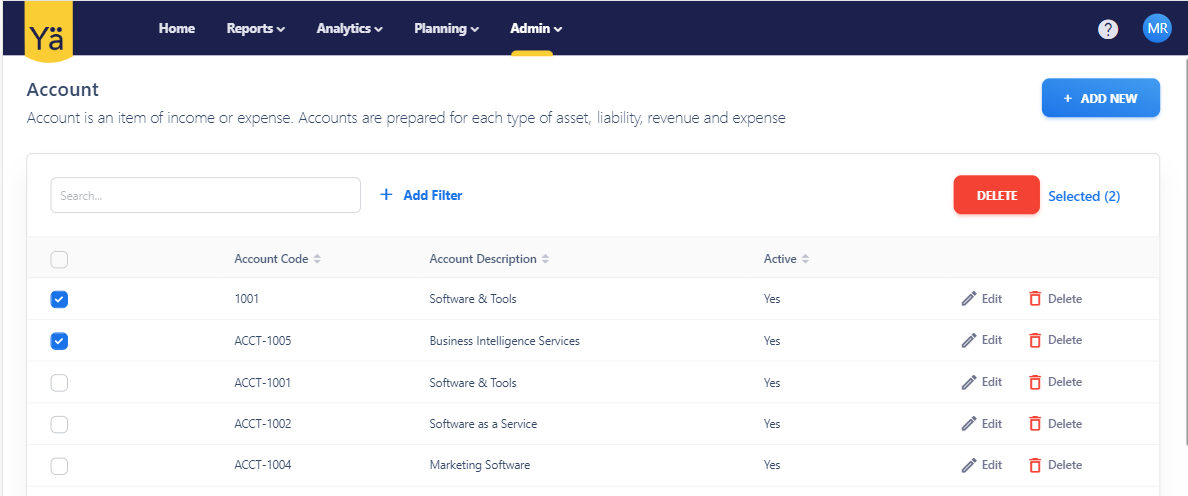
Task: Click trash icon for Marketing Software row
Action: (1035, 465)
